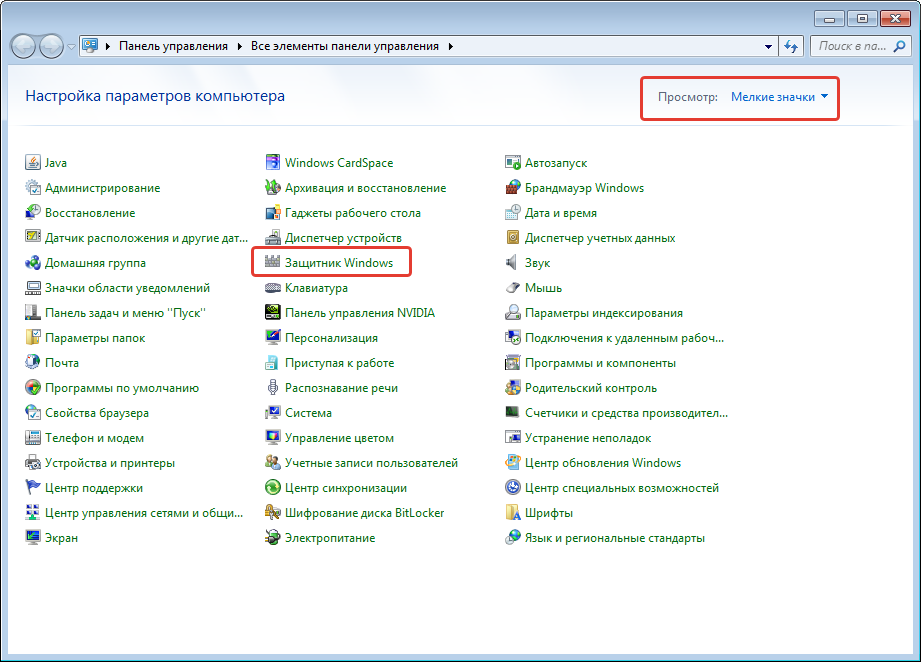Go to Панель управления breadcrumb

173,46
